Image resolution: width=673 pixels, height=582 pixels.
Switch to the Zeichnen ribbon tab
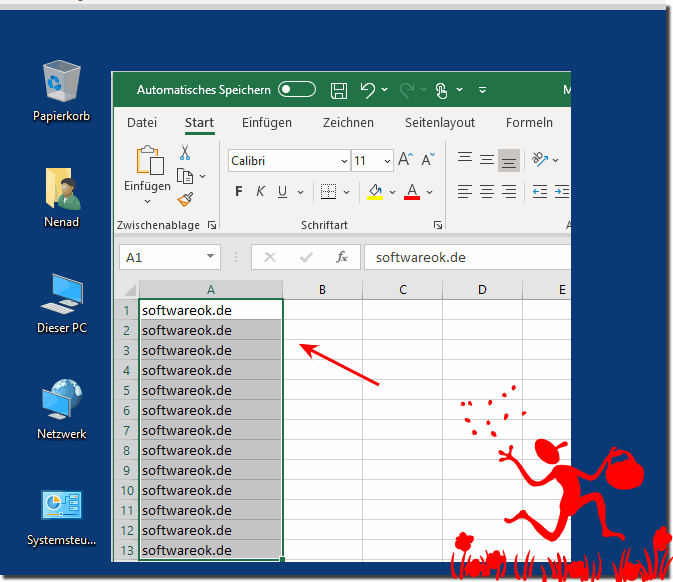[x=348, y=123]
